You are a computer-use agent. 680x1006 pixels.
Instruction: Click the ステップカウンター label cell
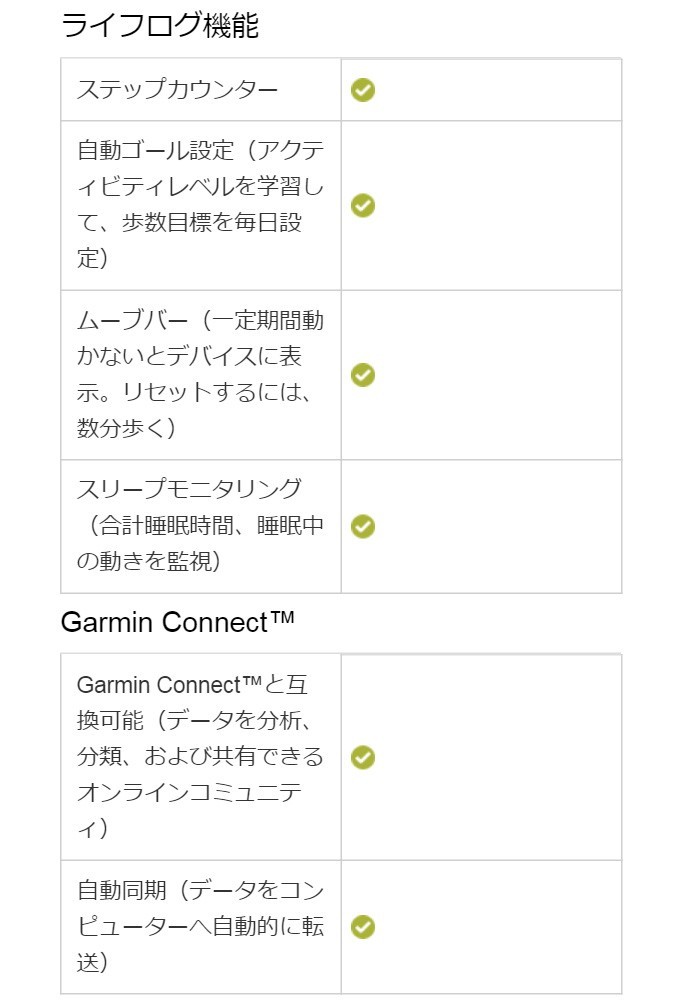click(201, 90)
